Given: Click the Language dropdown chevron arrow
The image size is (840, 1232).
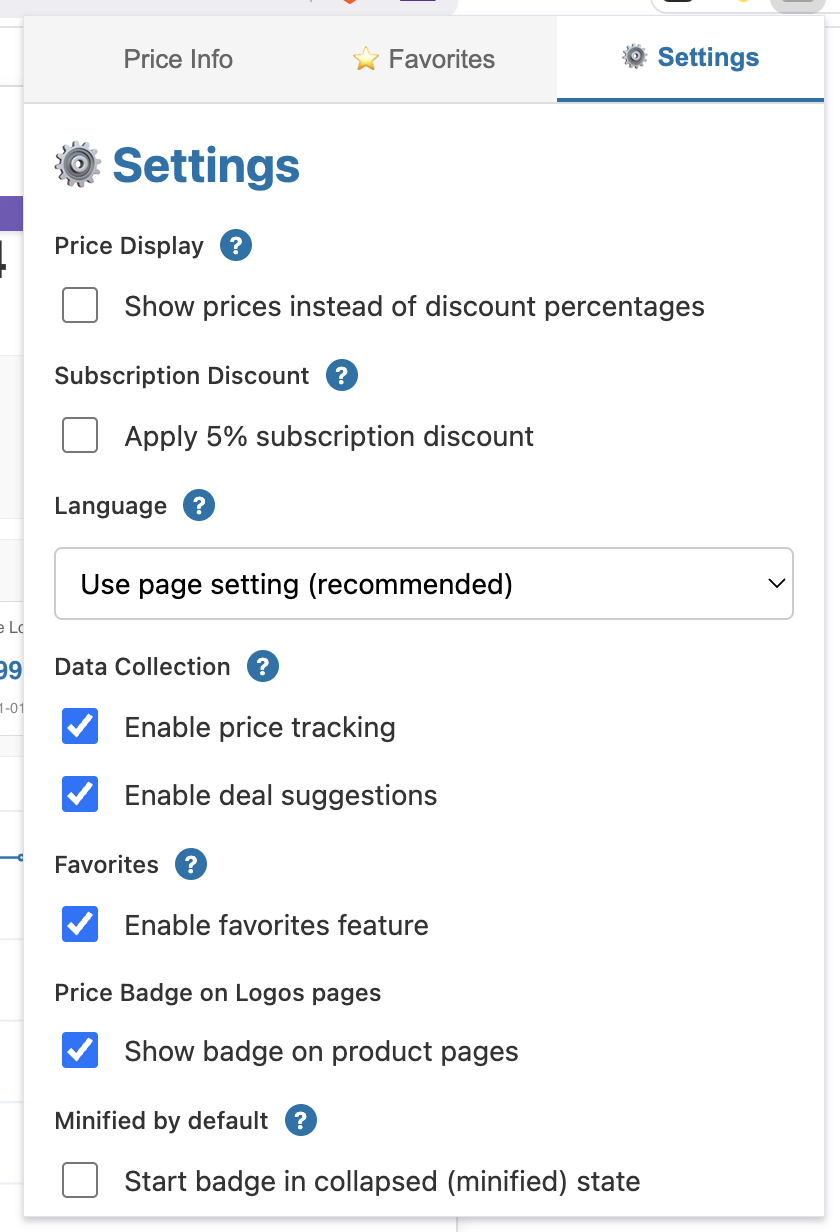Looking at the screenshot, I should pos(776,583).
